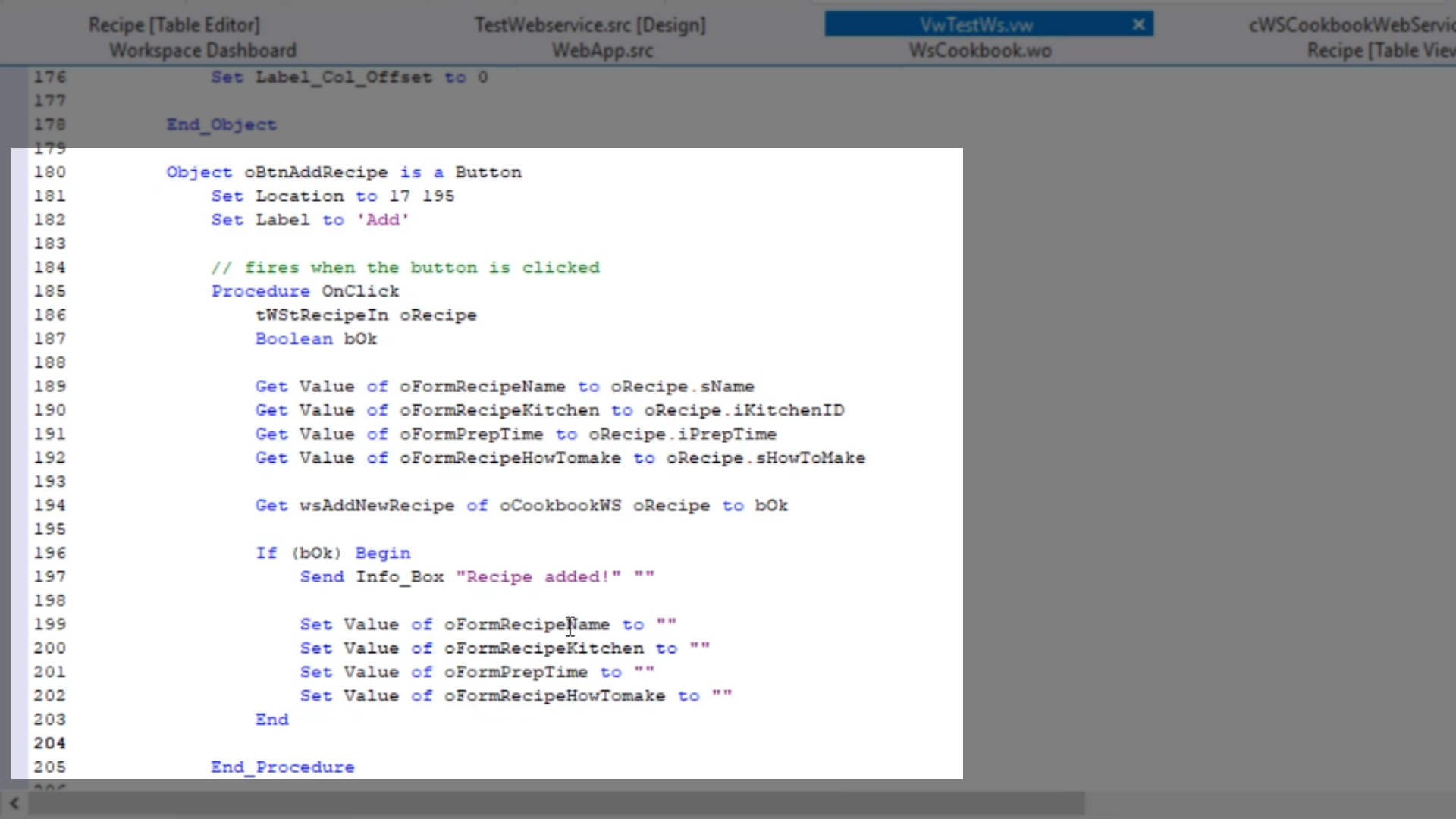Open the WebApp.src tab
Viewport: 1456px width, 819px height.
(602, 51)
